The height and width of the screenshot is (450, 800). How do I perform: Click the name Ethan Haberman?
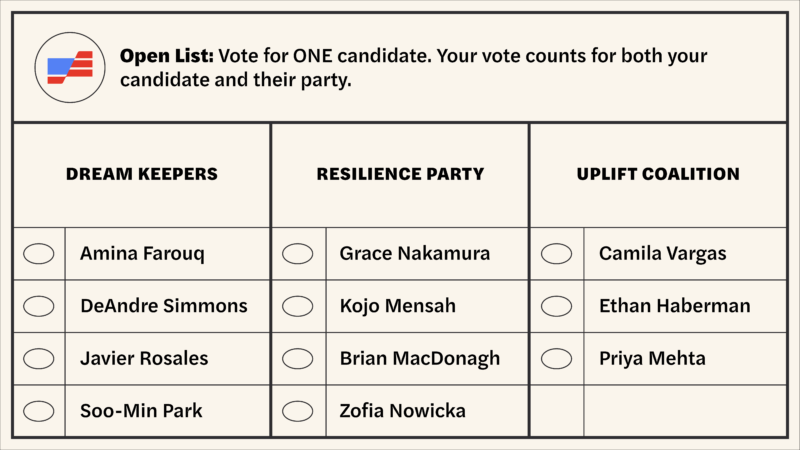point(674,306)
